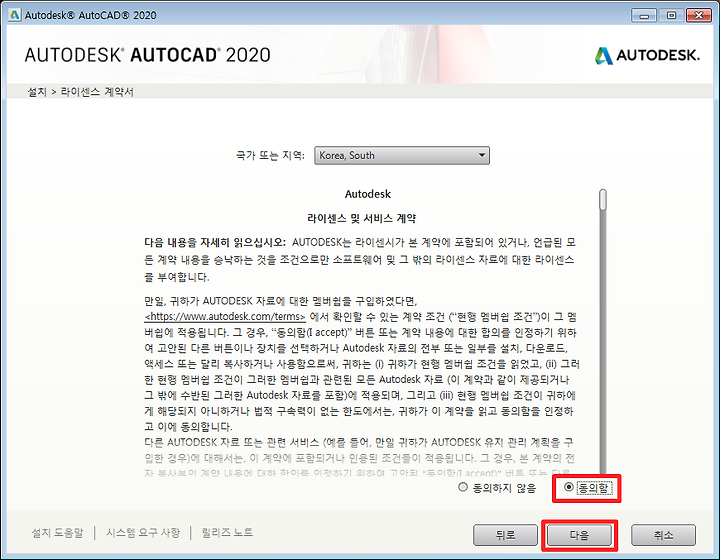Click the 다음 (Next) button
This screenshot has width=720, height=560.
click(579, 535)
